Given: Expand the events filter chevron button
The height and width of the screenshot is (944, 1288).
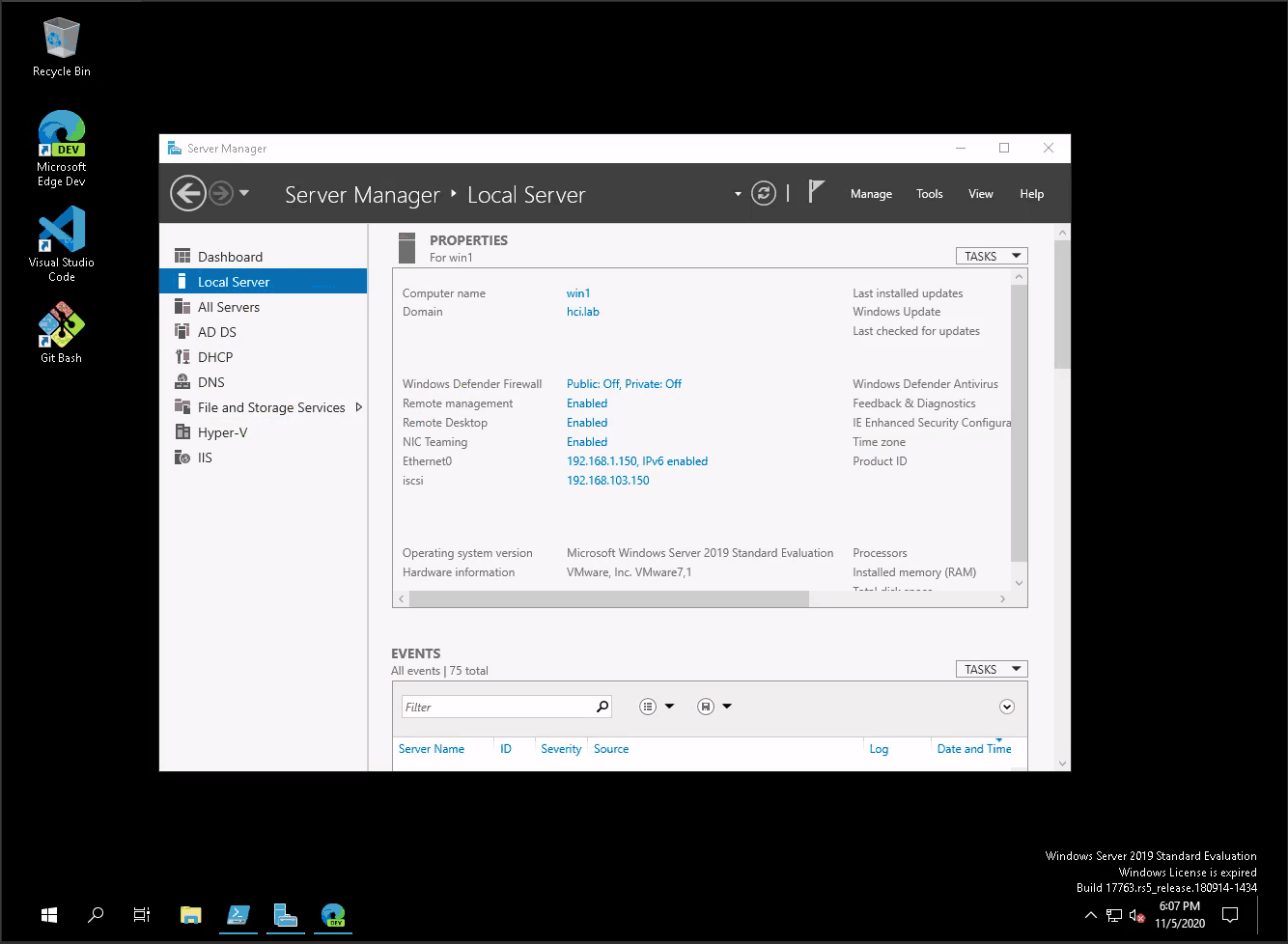Looking at the screenshot, I should coord(1007,707).
